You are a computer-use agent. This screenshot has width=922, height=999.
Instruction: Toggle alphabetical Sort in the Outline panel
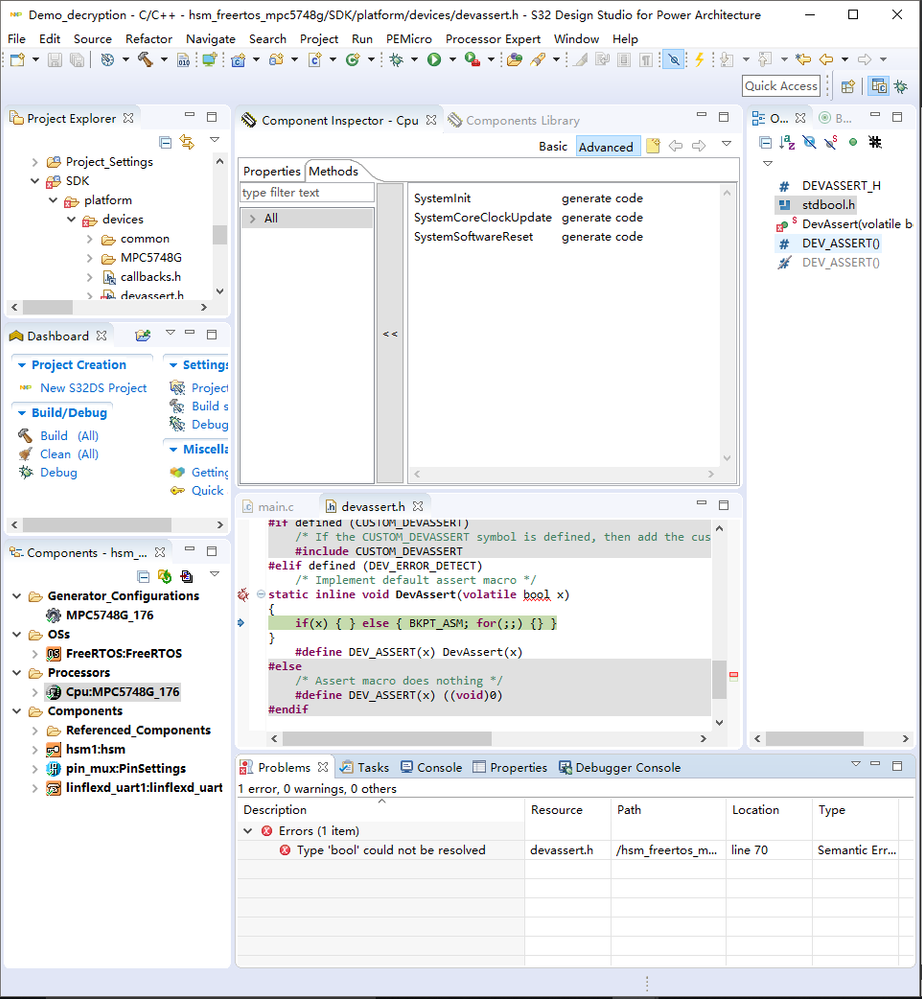click(x=787, y=142)
